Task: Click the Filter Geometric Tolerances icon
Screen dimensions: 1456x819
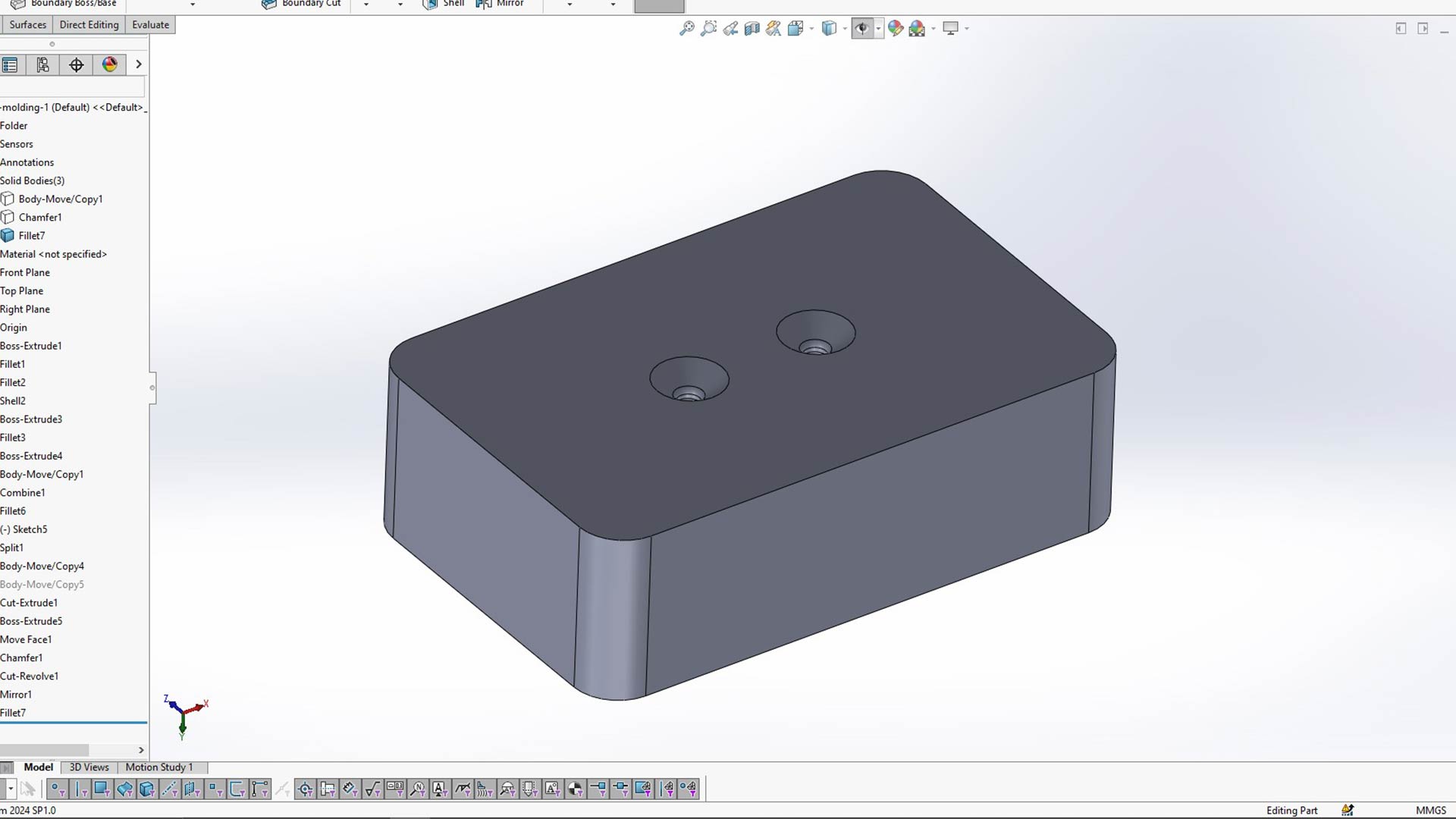Action: (395, 789)
